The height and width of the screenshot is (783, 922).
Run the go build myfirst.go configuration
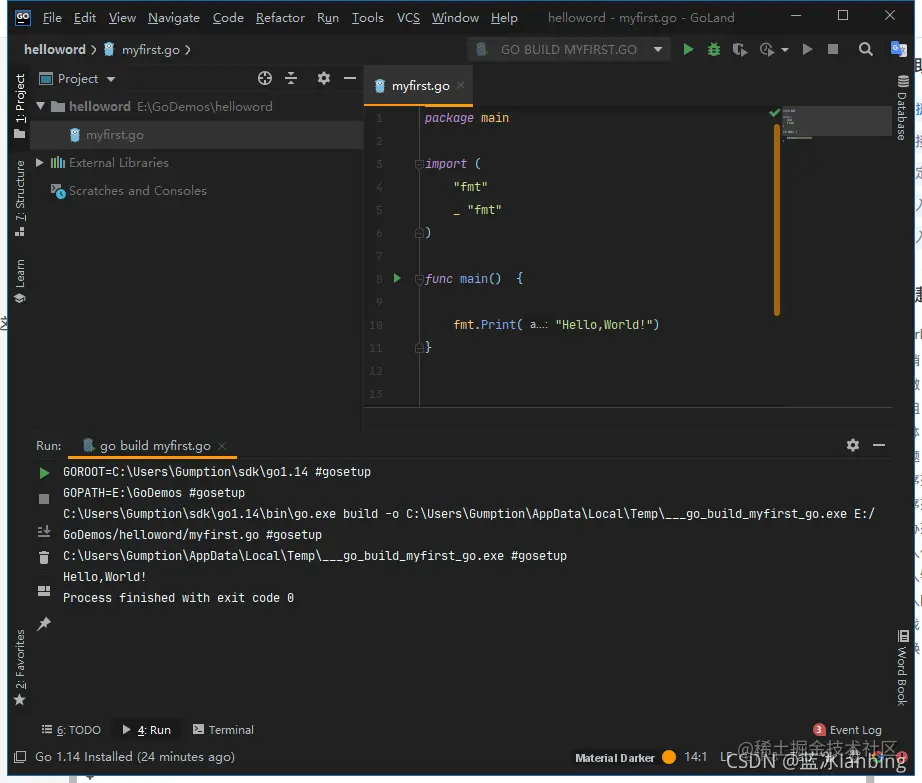point(688,49)
